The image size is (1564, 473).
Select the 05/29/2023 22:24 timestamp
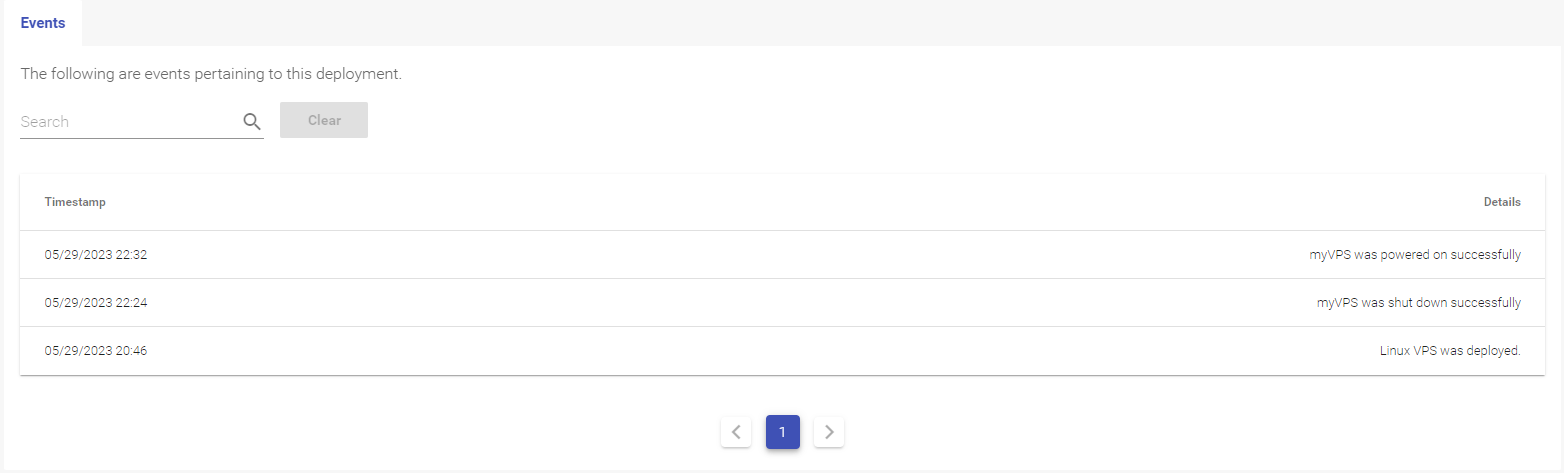click(x=96, y=303)
